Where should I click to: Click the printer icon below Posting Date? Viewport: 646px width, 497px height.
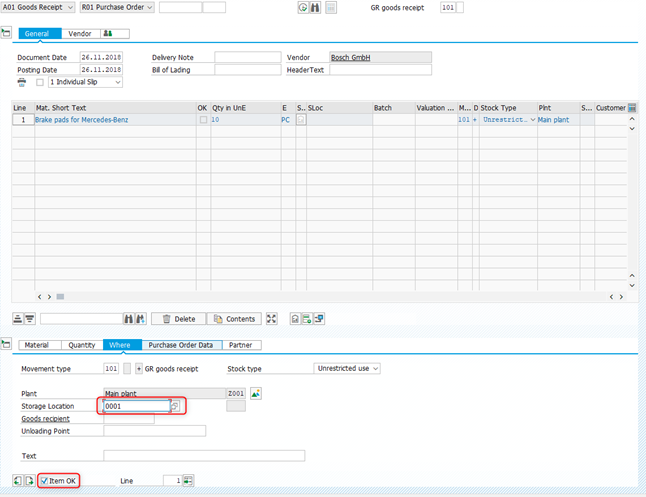(22, 82)
